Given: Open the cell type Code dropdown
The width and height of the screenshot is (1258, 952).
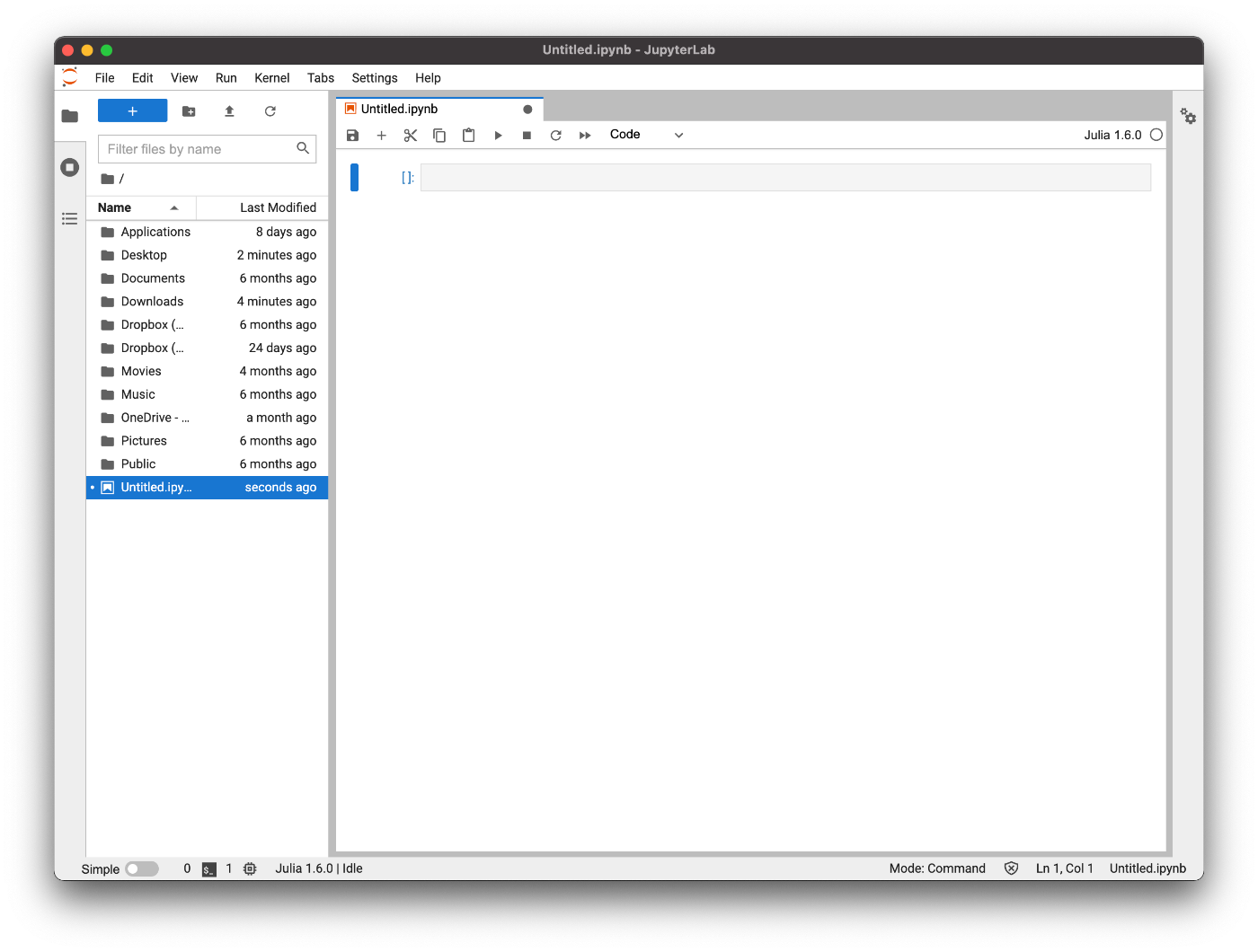Looking at the screenshot, I should click(x=646, y=135).
